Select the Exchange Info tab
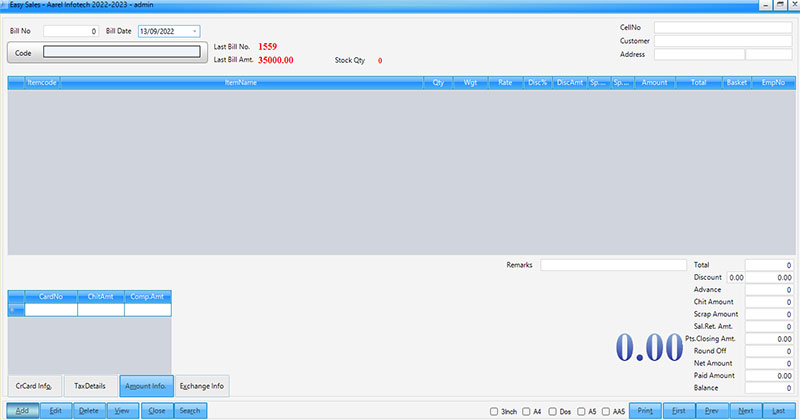The height and width of the screenshot is (420, 800). coord(202,385)
